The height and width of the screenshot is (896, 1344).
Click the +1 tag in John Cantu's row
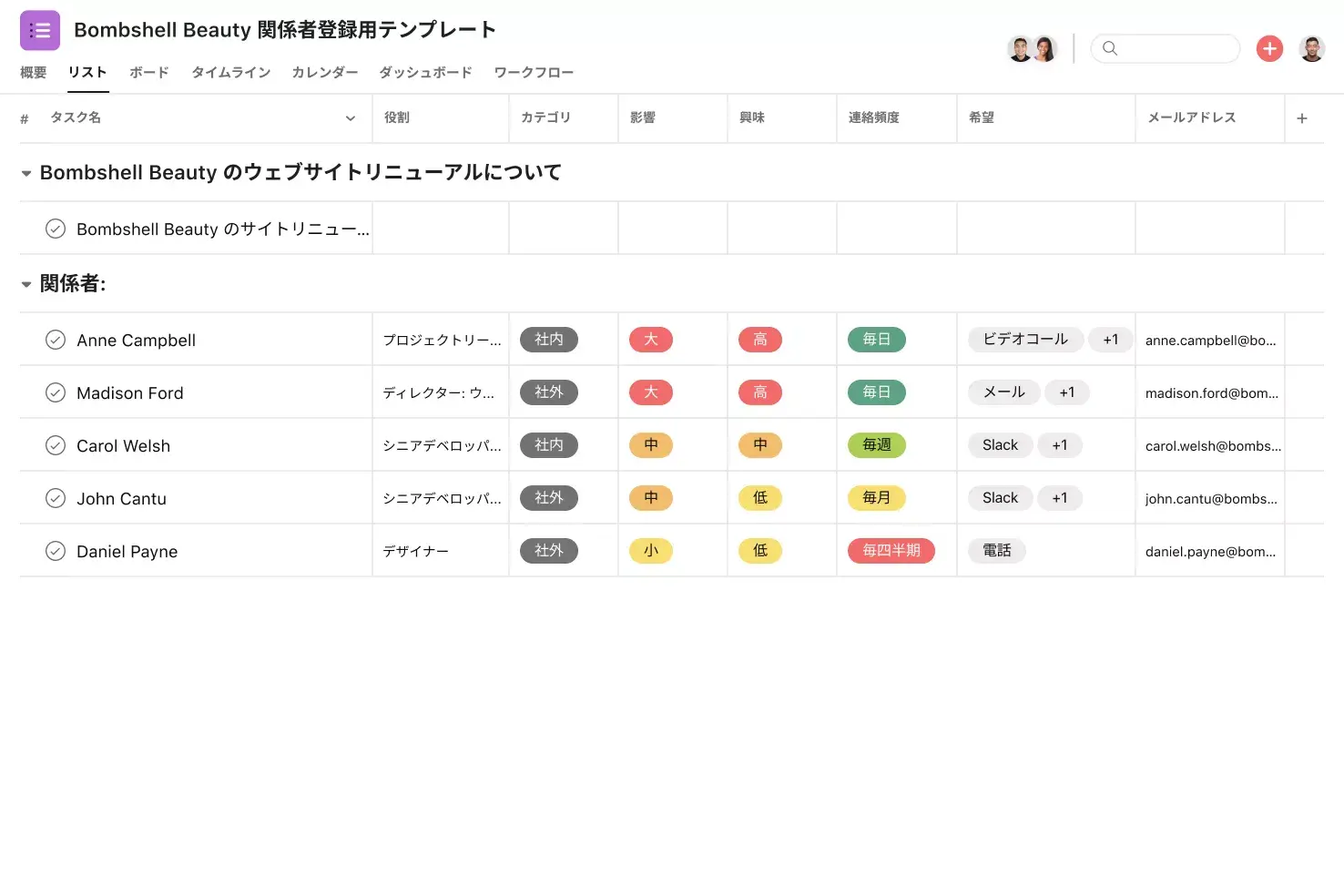1060,498
